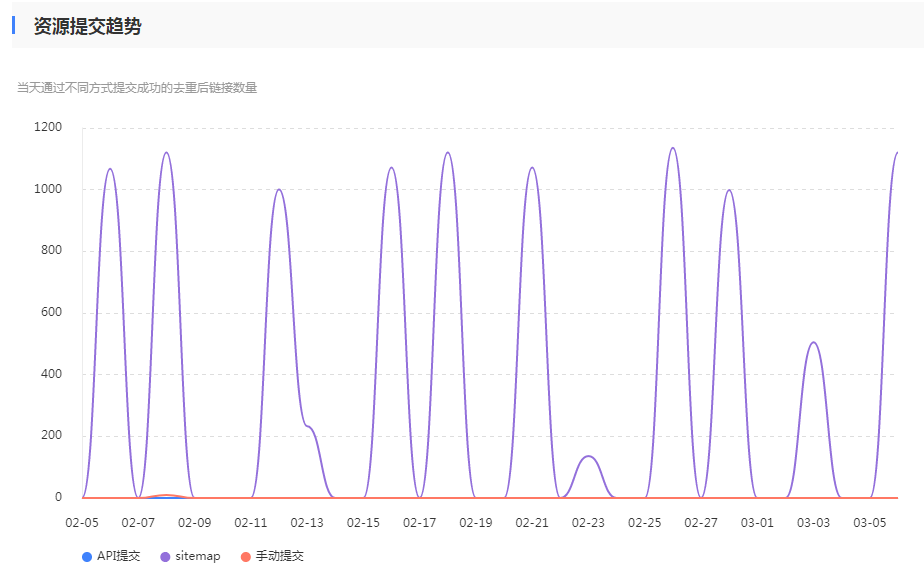Viewport: 924px width, 565px height.
Task: Click the 400 y-axis value
Action: pyautogui.click(x=51, y=374)
